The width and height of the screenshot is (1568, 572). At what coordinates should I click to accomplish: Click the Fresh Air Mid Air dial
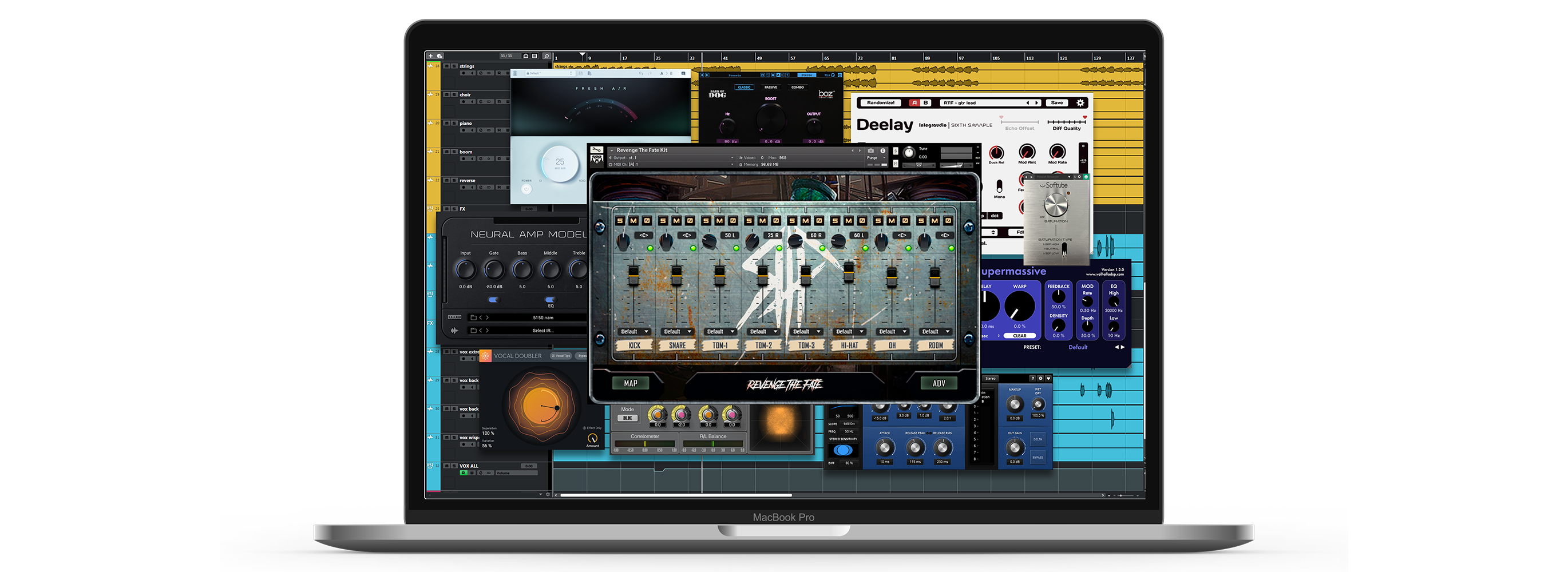click(560, 163)
